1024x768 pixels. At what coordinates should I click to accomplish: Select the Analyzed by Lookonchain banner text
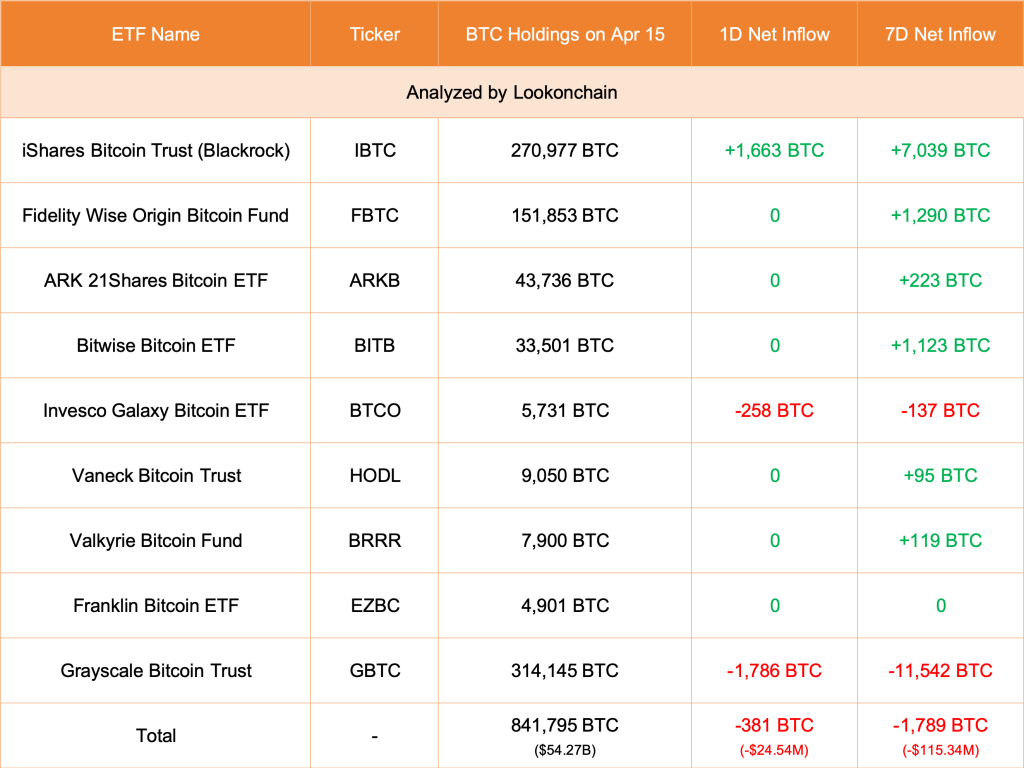[x=511, y=93]
